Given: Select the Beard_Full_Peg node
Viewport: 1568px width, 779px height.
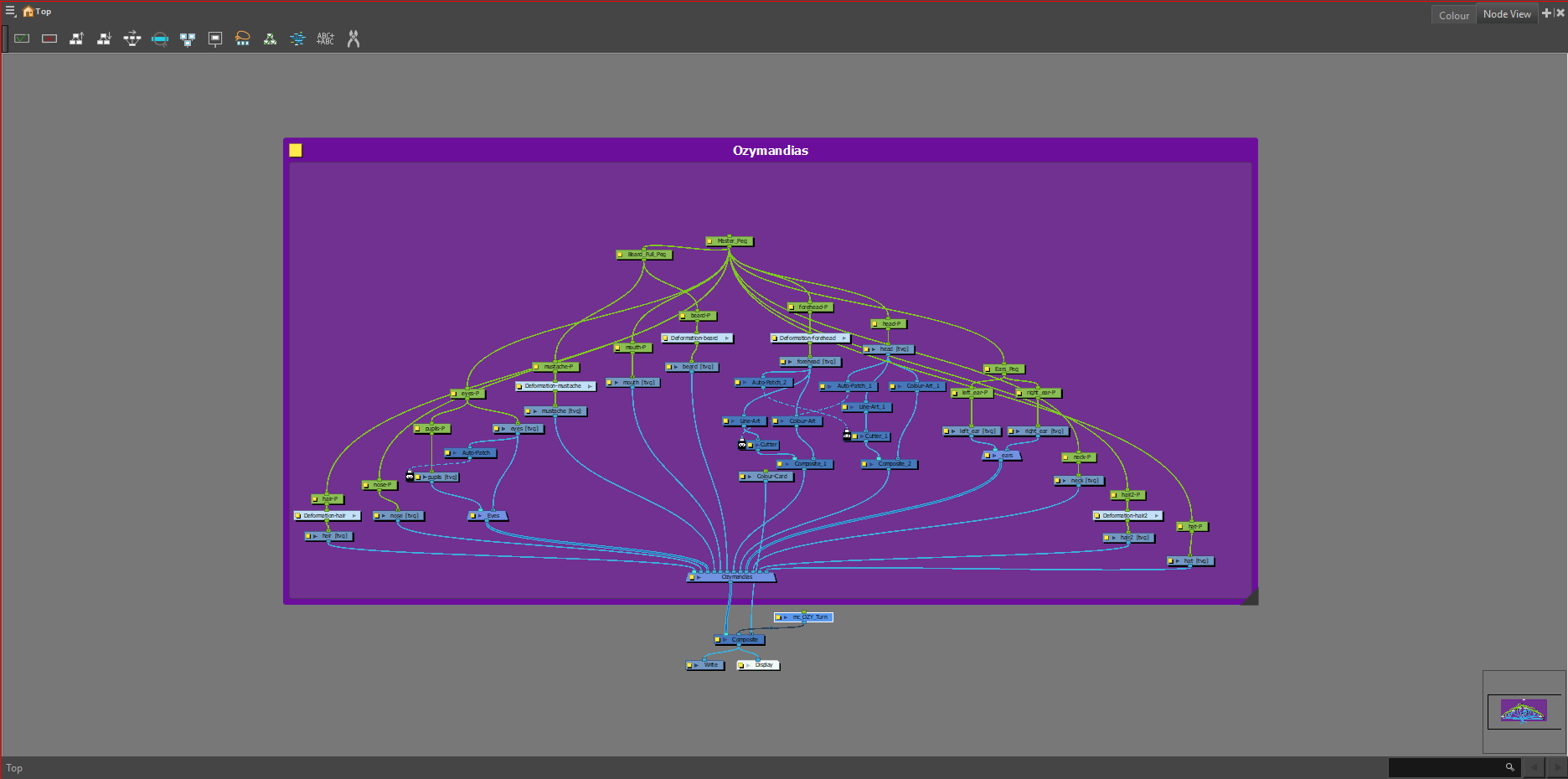Looking at the screenshot, I should tap(644, 255).
